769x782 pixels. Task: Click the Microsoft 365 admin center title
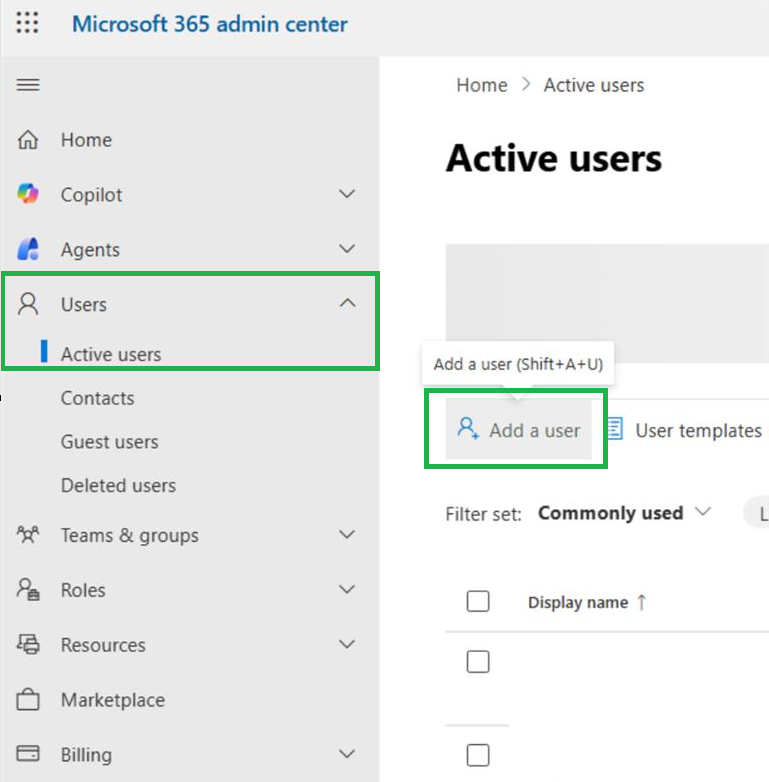tap(210, 24)
